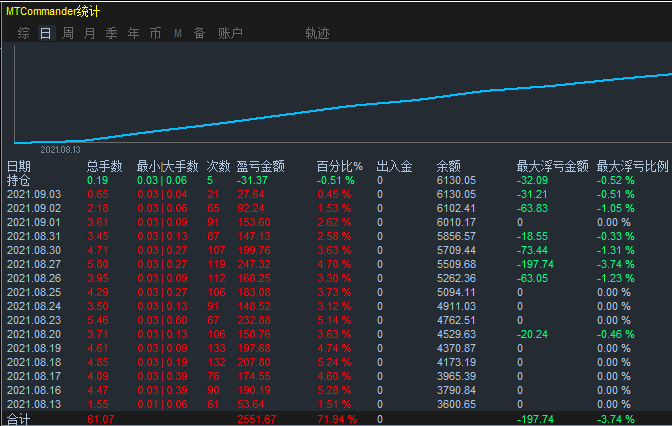Image resolution: width=672 pixels, height=426 pixels.
Task: Click floating loss -20.24 on 2021.08.20
Action: (532, 334)
